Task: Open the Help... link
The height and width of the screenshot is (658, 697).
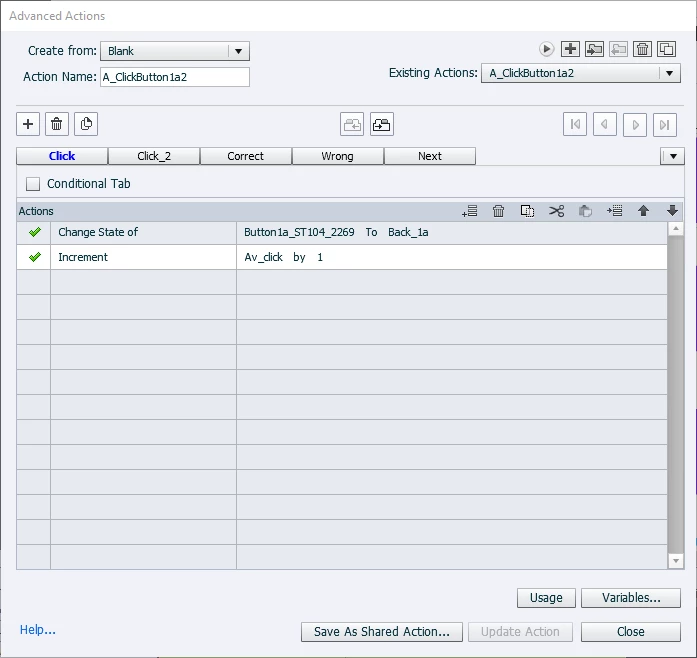Action: (x=38, y=630)
